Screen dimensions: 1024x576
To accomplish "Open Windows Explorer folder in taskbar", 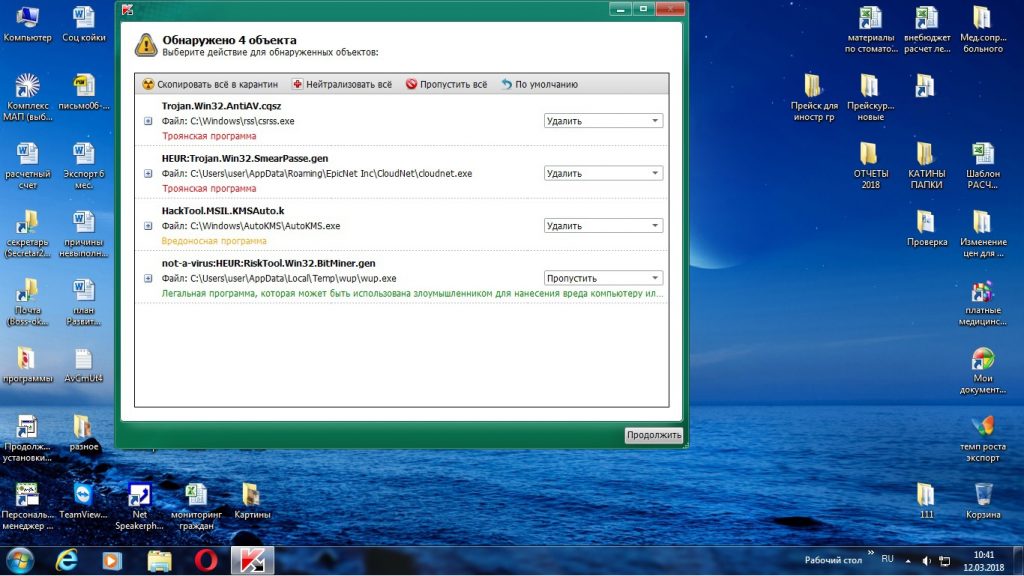I will (x=159, y=560).
